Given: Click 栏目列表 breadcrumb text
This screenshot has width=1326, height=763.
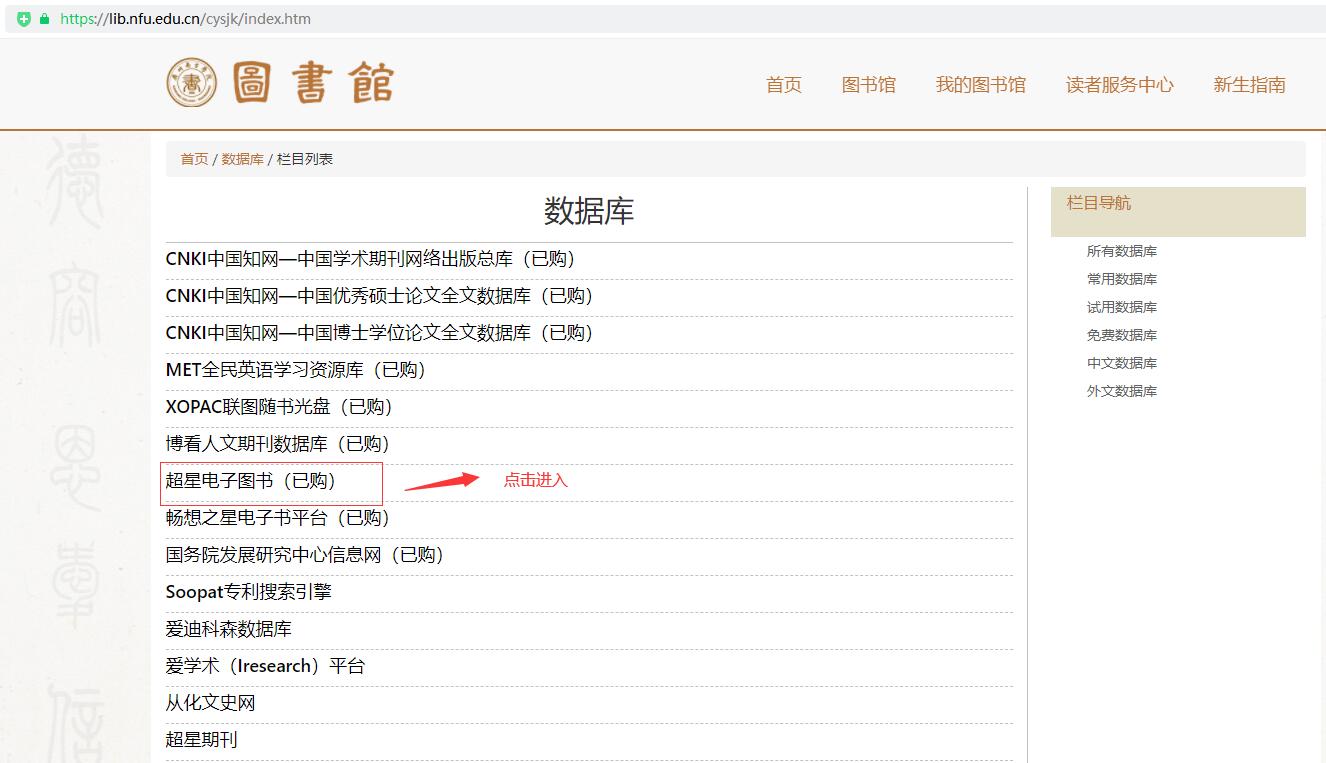Looking at the screenshot, I should [305, 159].
